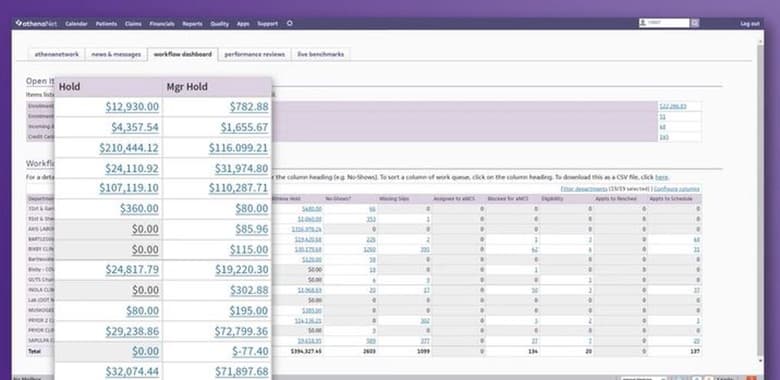Viewport: 780px width, 380px height.
Task: Open the $360.00 Hold amount
Action: pos(139,208)
